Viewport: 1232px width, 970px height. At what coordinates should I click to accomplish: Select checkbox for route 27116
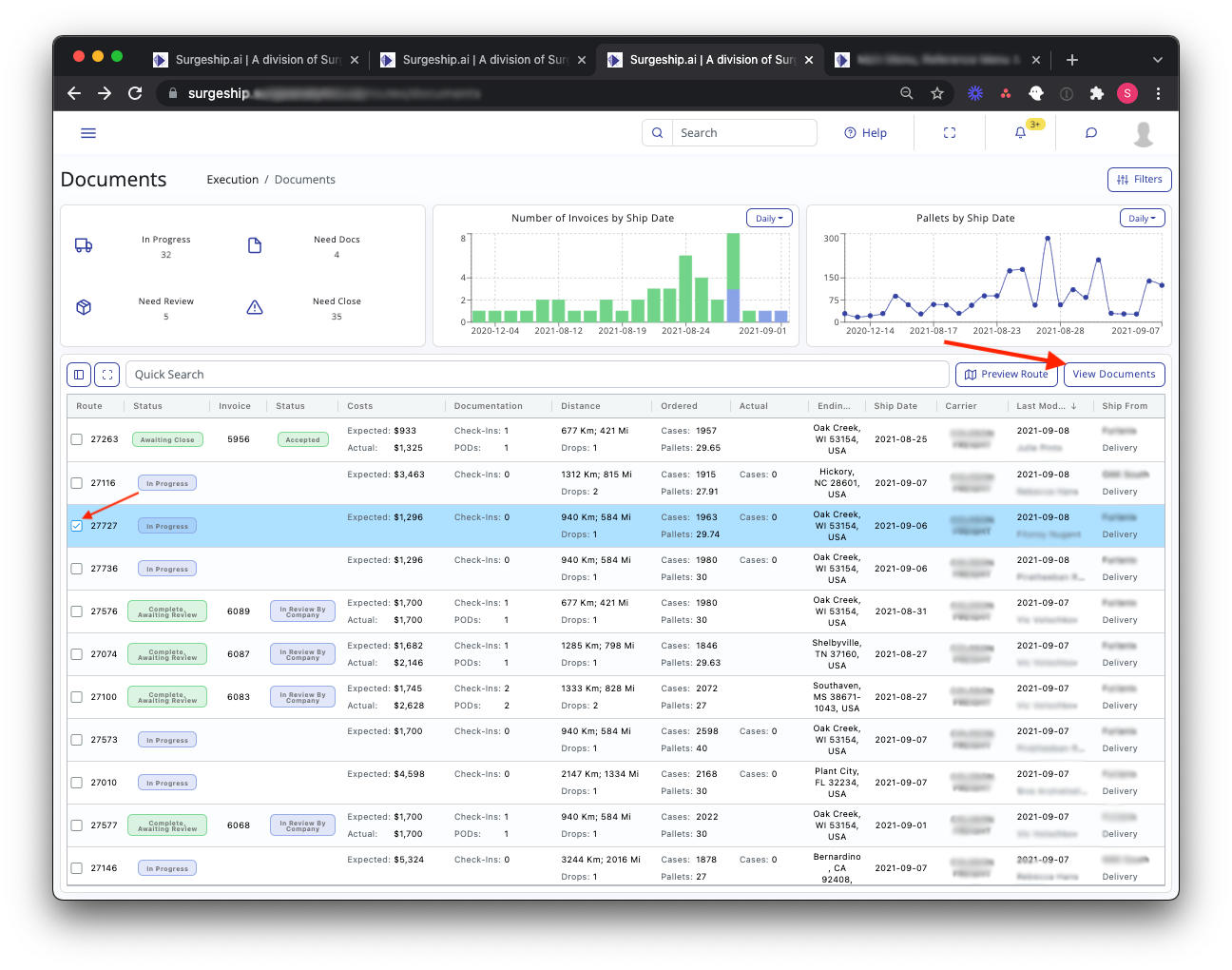pos(77,483)
